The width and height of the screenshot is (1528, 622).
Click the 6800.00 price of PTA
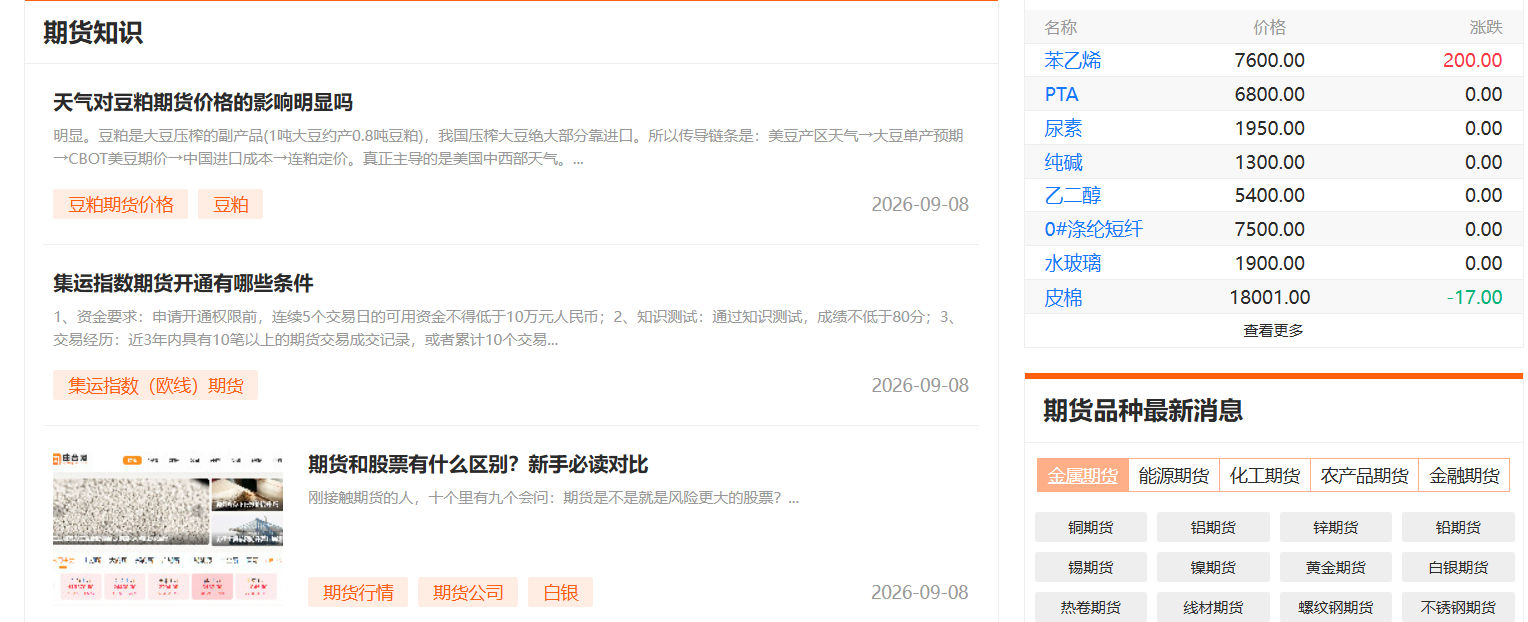pos(1269,94)
